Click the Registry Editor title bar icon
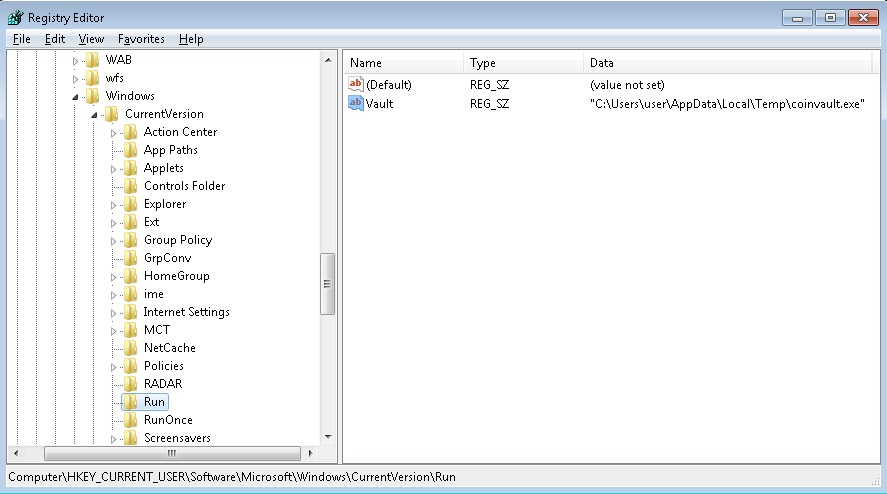Viewport: 887px width, 494px height. coord(15,18)
